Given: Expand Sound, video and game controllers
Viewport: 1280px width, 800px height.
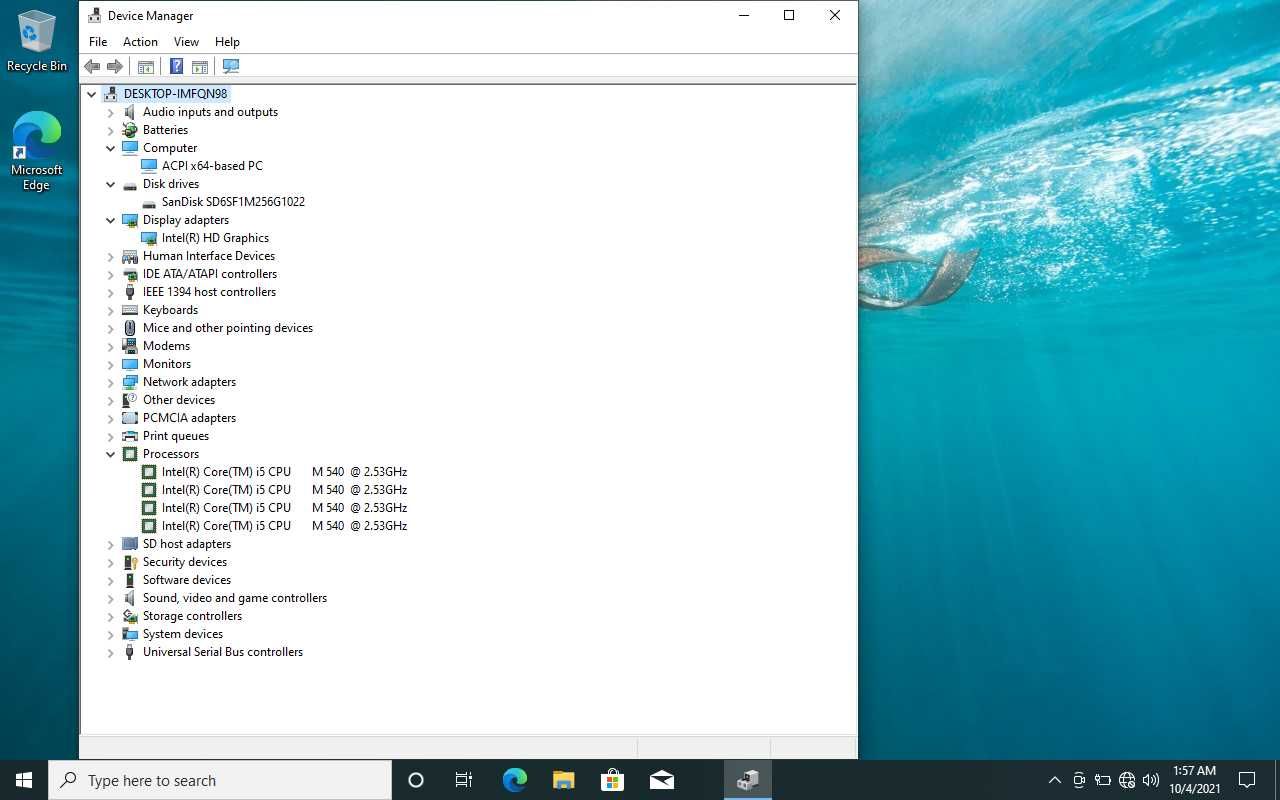Looking at the screenshot, I should coord(111,598).
